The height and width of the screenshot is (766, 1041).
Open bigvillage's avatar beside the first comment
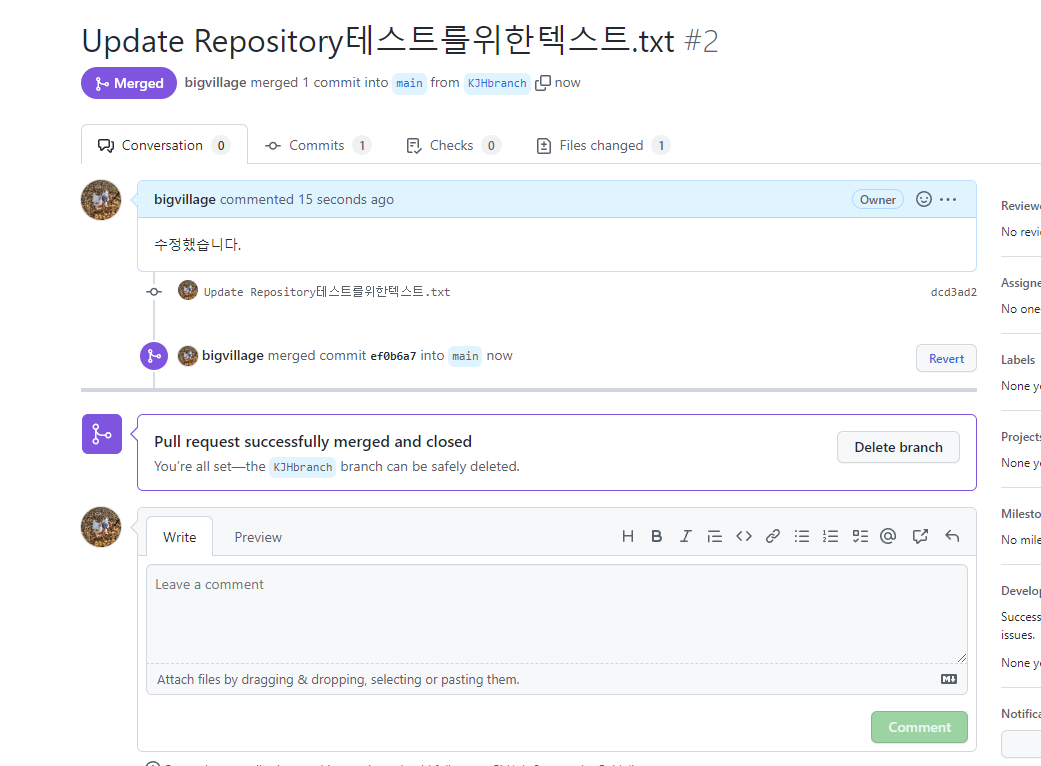pos(101,200)
